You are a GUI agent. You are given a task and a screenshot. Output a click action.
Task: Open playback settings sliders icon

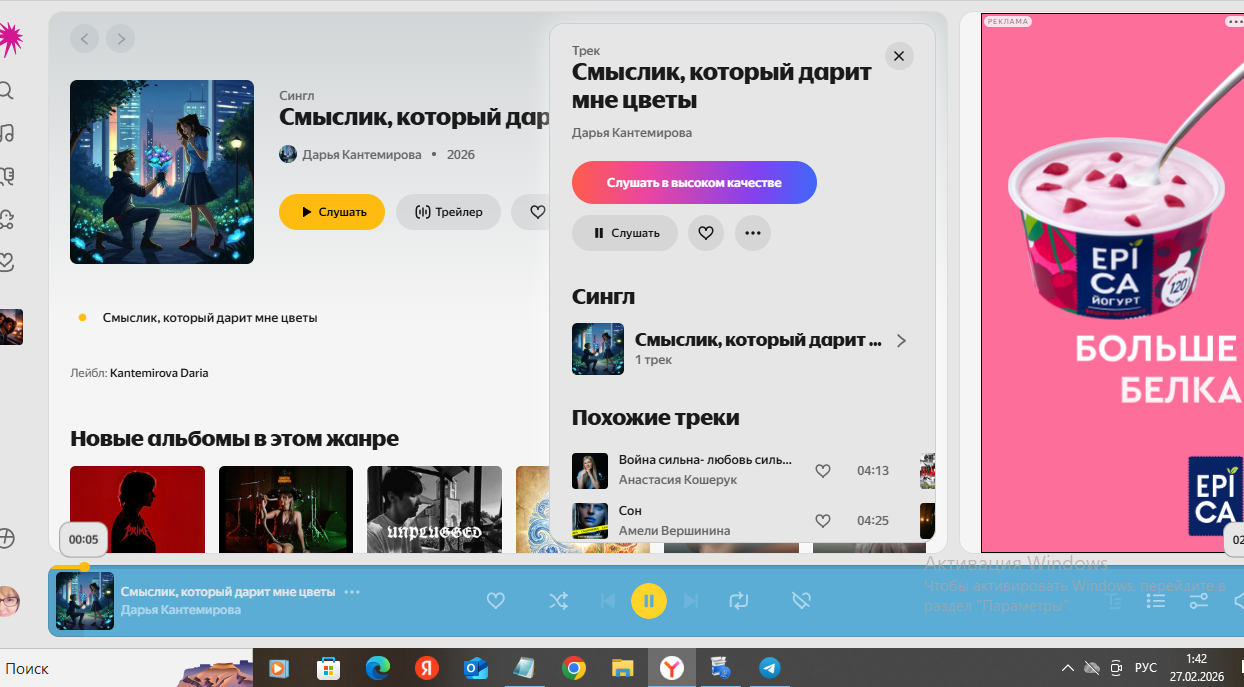click(x=1198, y=601)
